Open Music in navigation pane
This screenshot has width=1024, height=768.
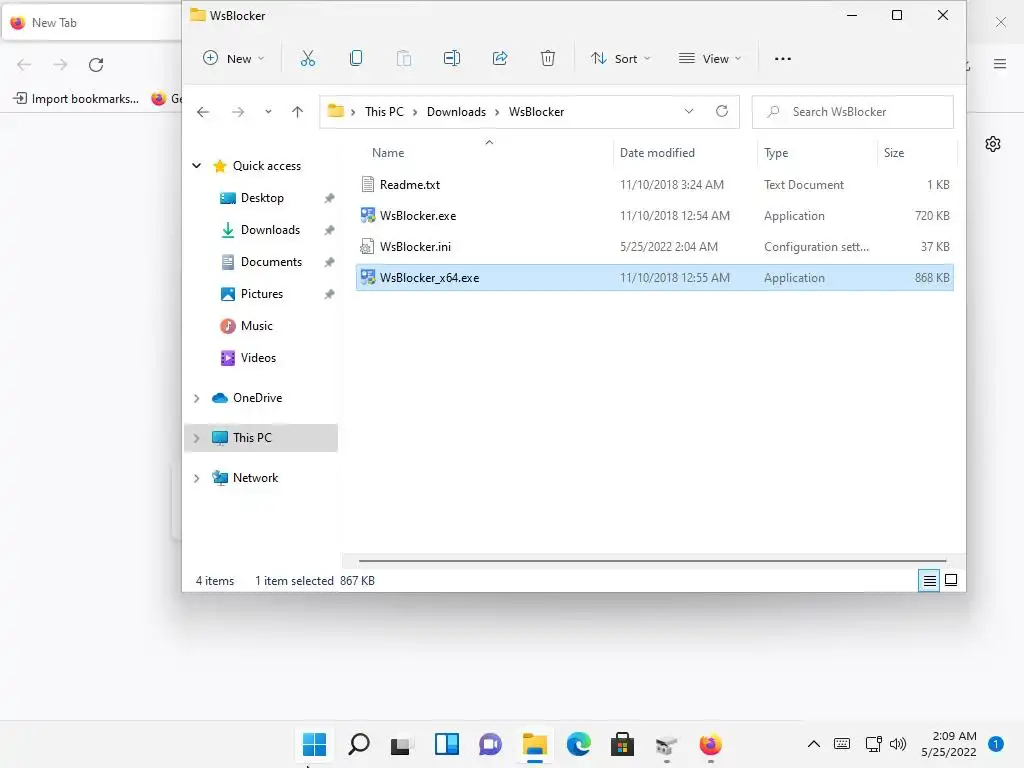coord(256,326)
